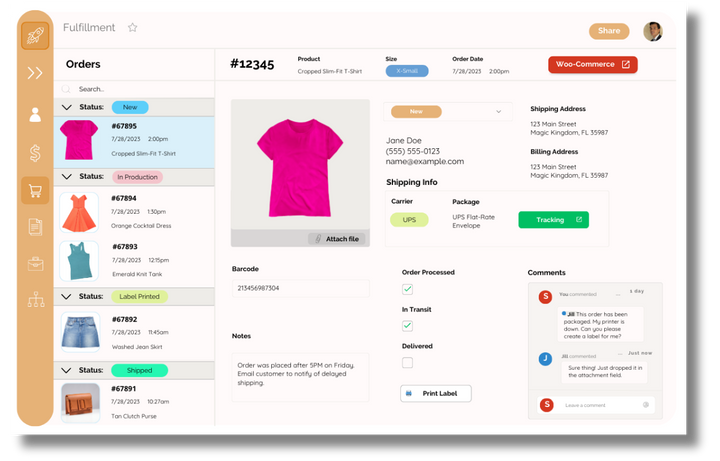Favorite Fulfillment with the star icon
Screen dimensions: 720x461
click(x=133, y=28)
